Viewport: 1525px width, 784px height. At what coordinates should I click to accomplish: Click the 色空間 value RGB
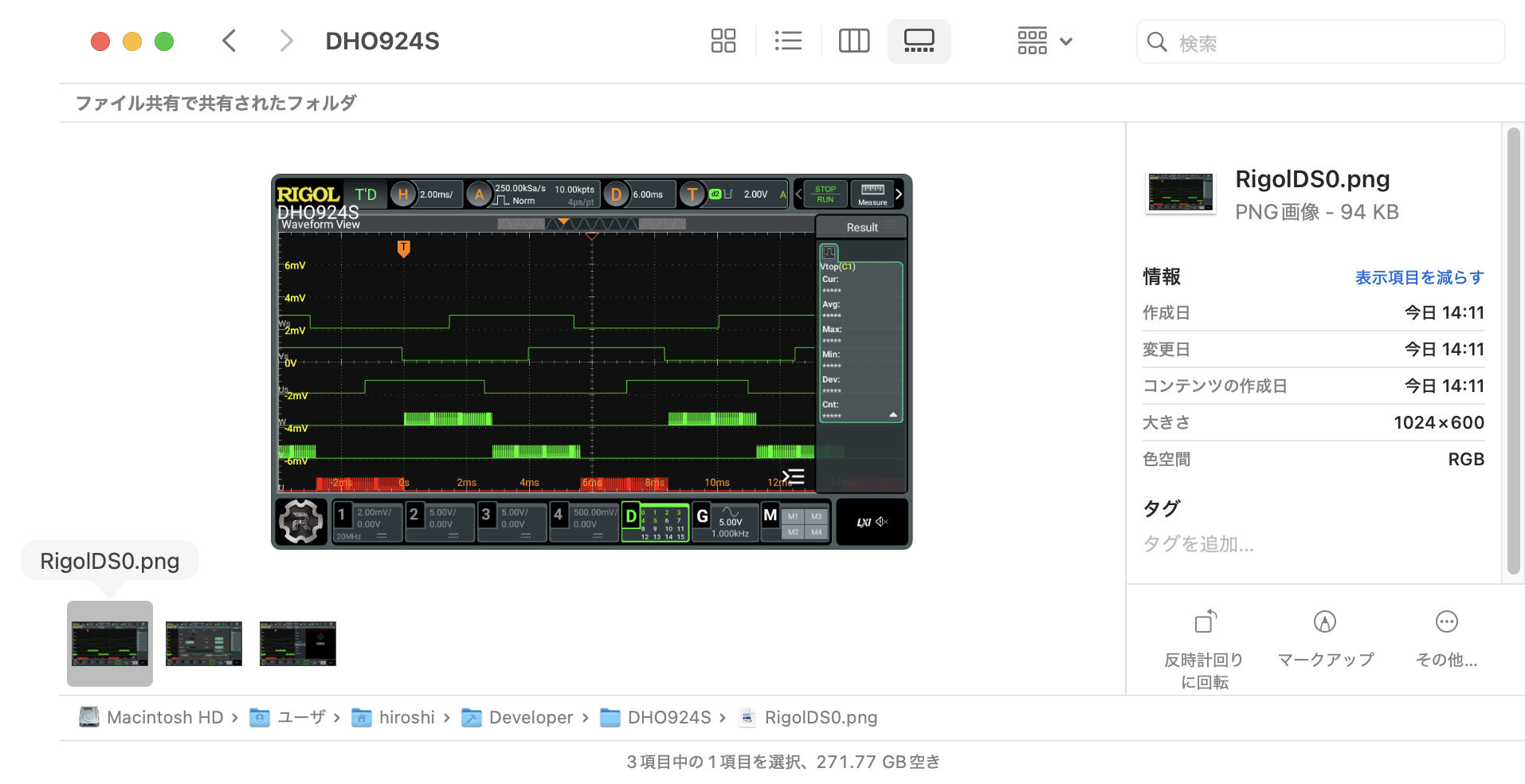[x=1466, y=459]
